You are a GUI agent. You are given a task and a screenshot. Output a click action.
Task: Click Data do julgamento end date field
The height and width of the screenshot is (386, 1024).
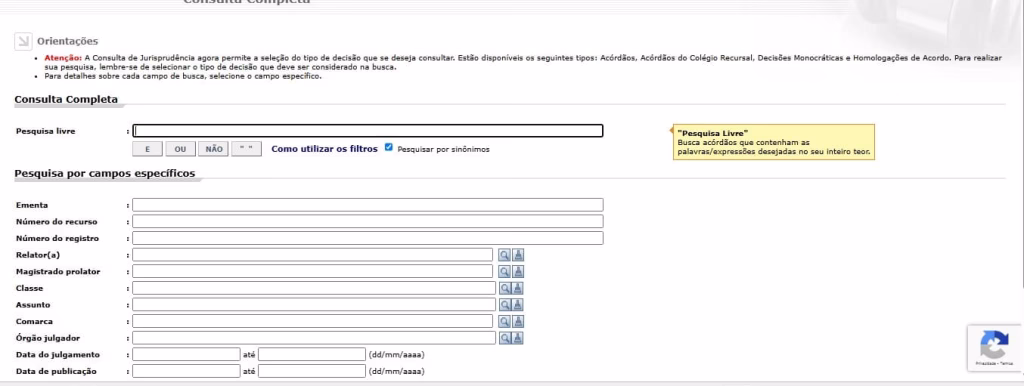click(x=312, y=355)
